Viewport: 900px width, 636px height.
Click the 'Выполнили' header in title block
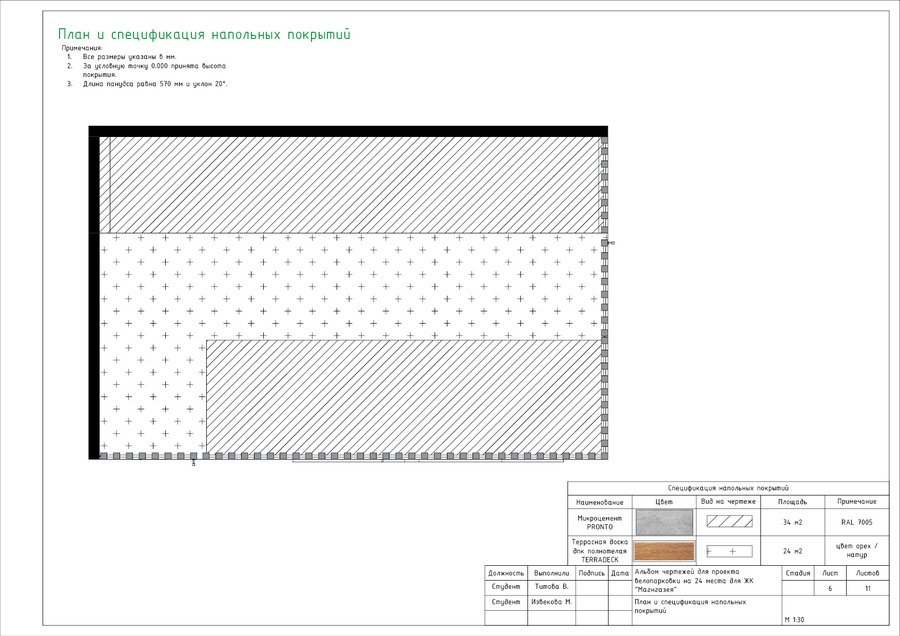552,573
